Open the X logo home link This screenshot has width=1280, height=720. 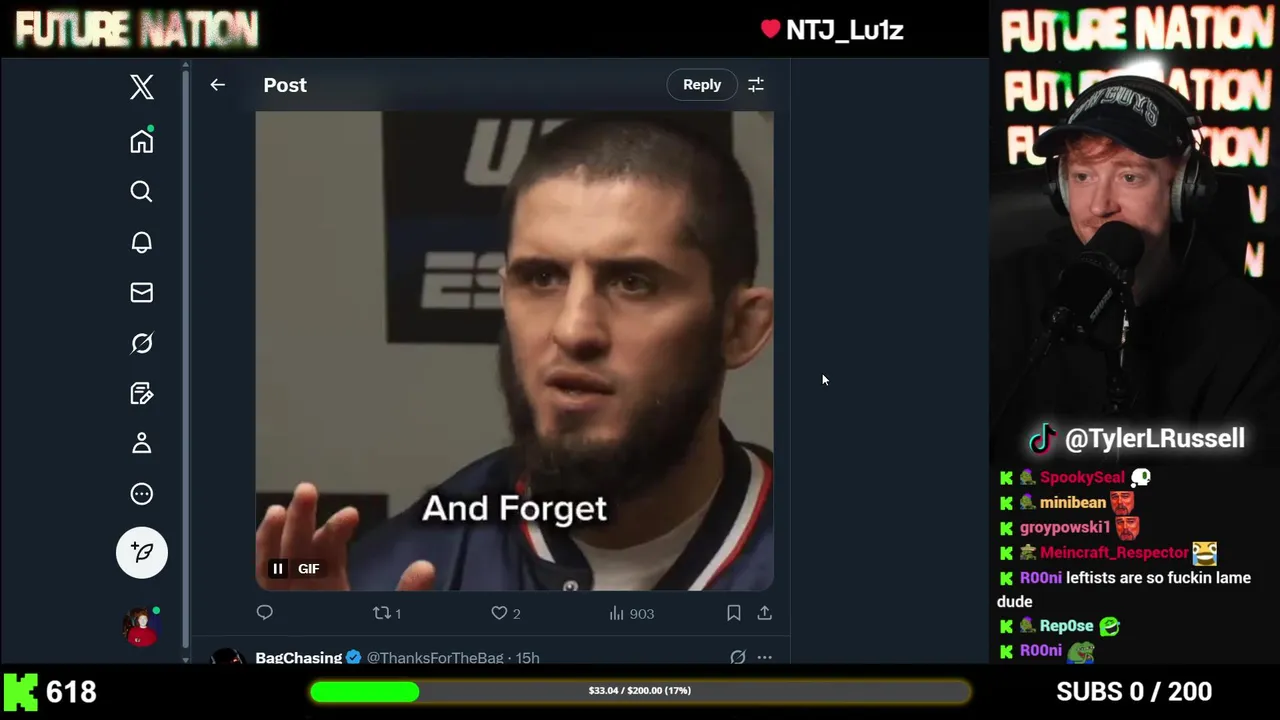coord(142,87)
